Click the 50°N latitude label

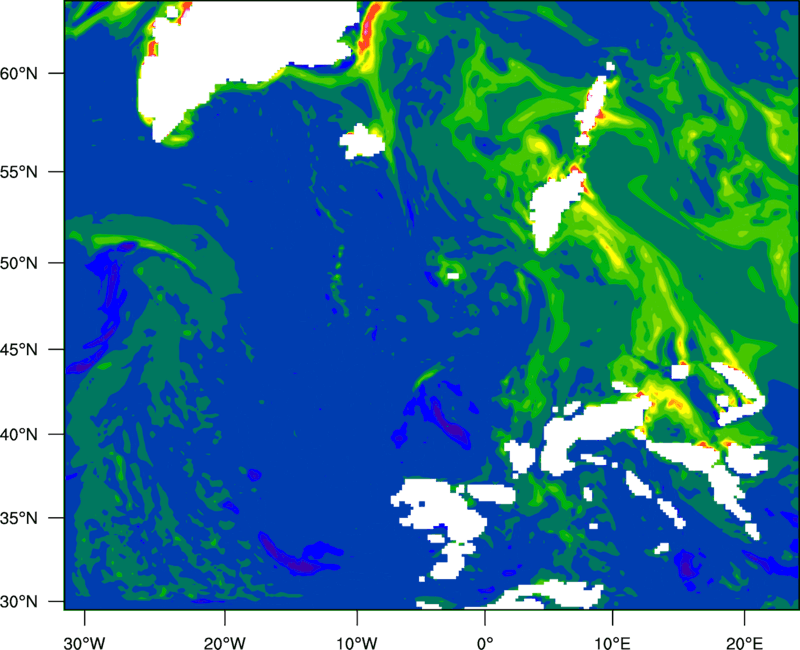point(19,263)
